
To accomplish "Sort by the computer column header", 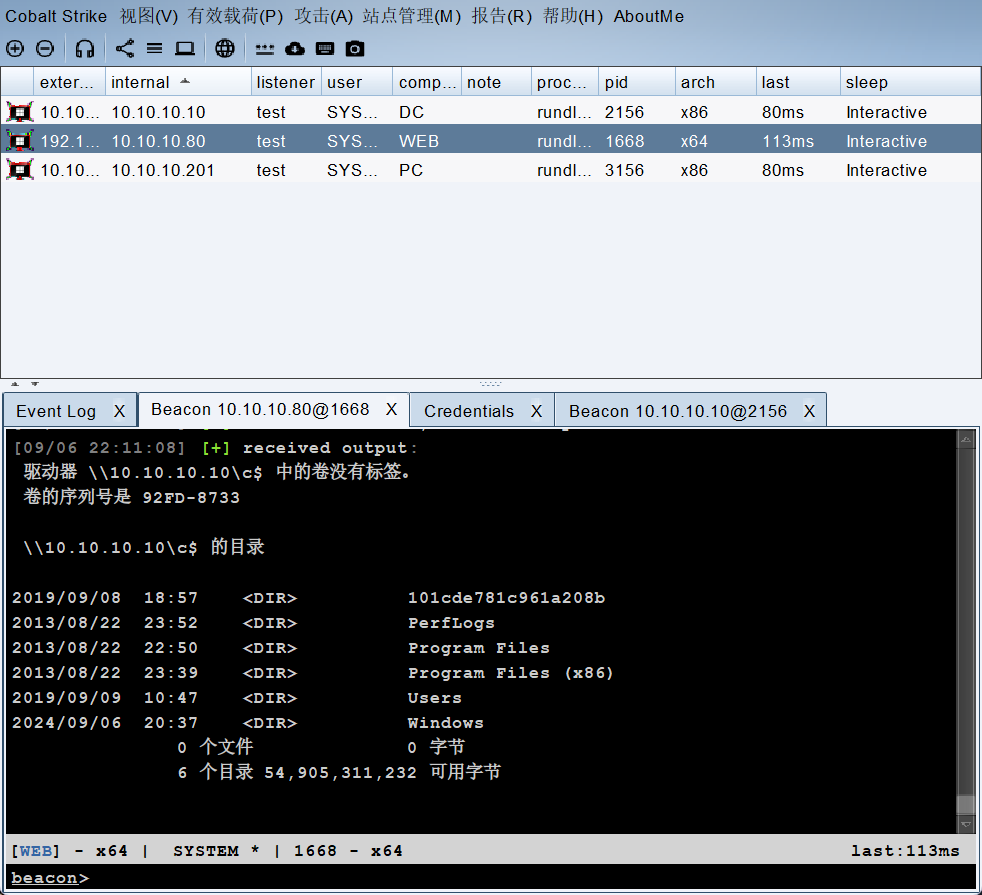I will click(428, 82).
